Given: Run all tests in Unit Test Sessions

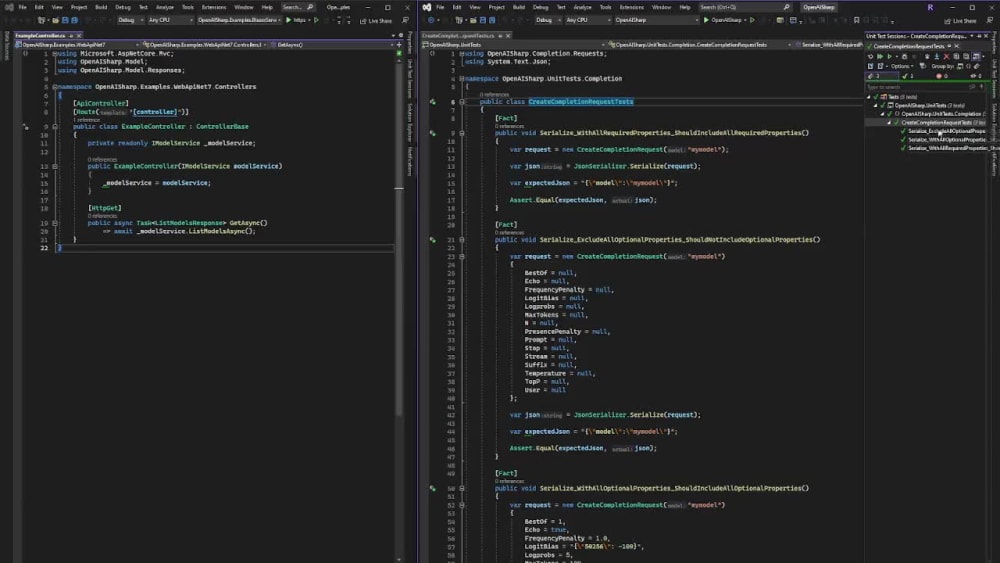Looking at the screenshot, I should [x=880, y=57].
